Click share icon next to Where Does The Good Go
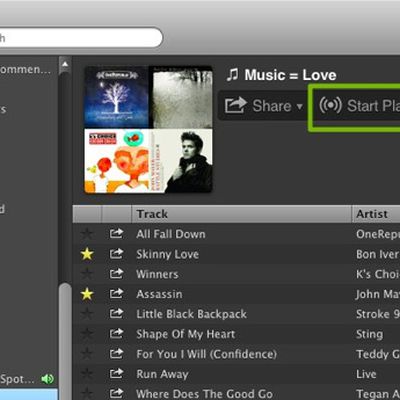 116,393
